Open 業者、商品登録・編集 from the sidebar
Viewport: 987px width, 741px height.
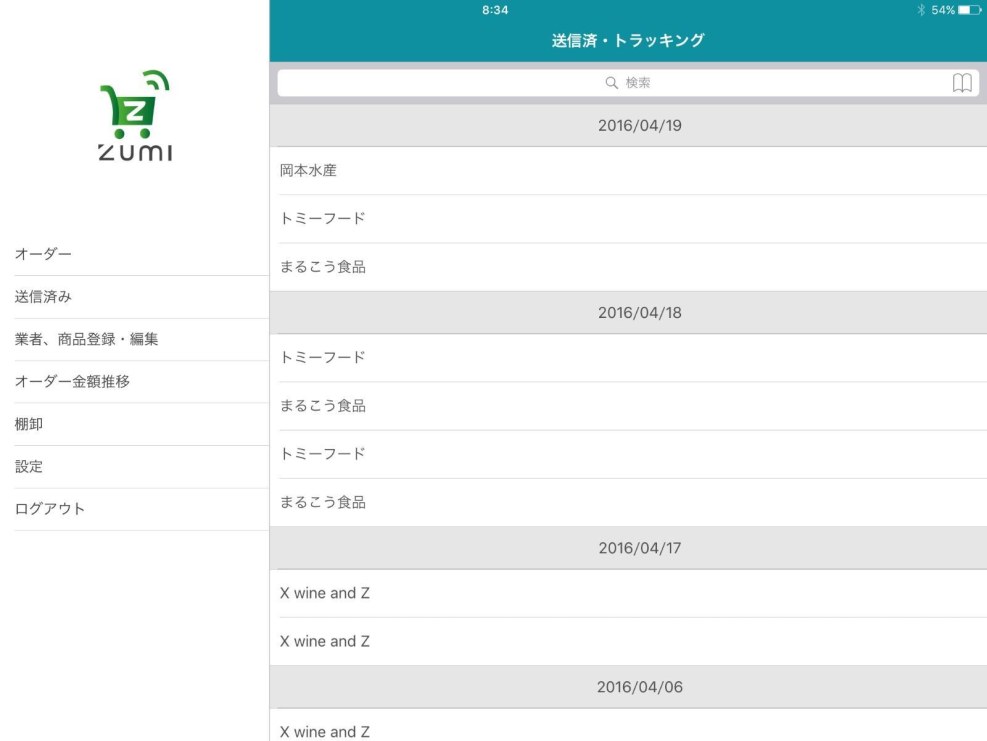(86, 339)
